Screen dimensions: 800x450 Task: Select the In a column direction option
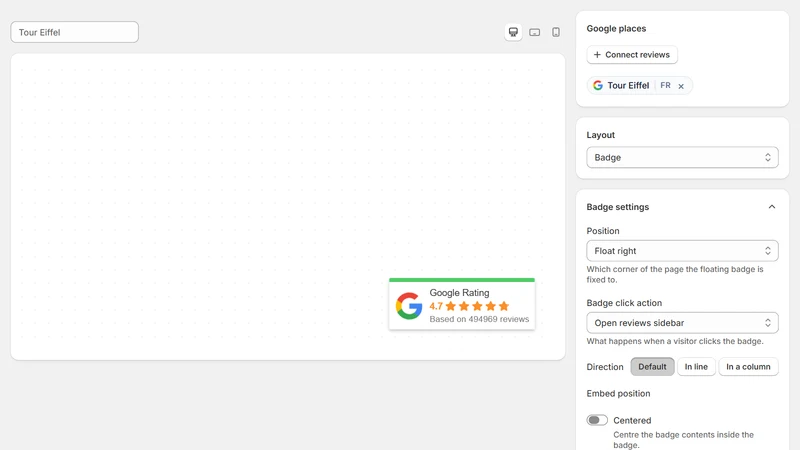[x=748, y=366]
